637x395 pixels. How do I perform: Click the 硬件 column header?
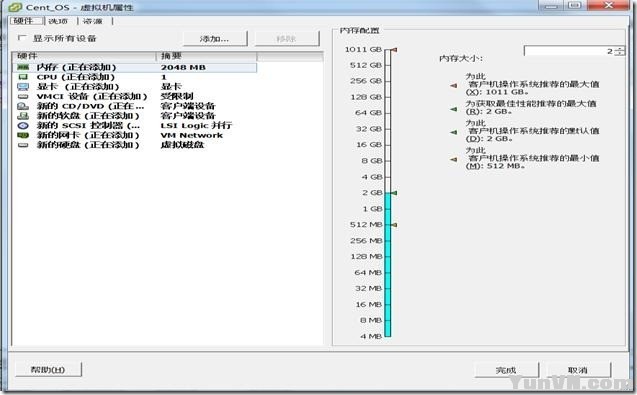(84, 56)
